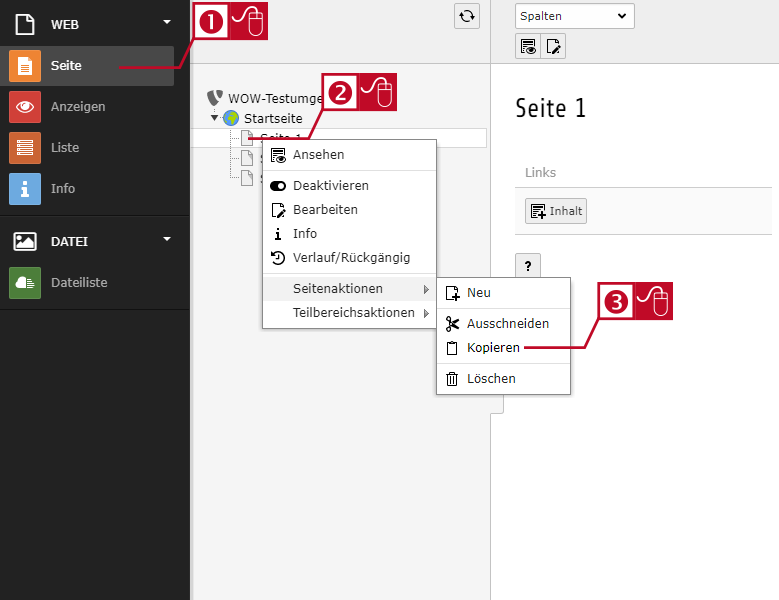The width and height of the screenshot is (779, 600).
Task: Open the Liste module
Action: [x=87, y=148]
